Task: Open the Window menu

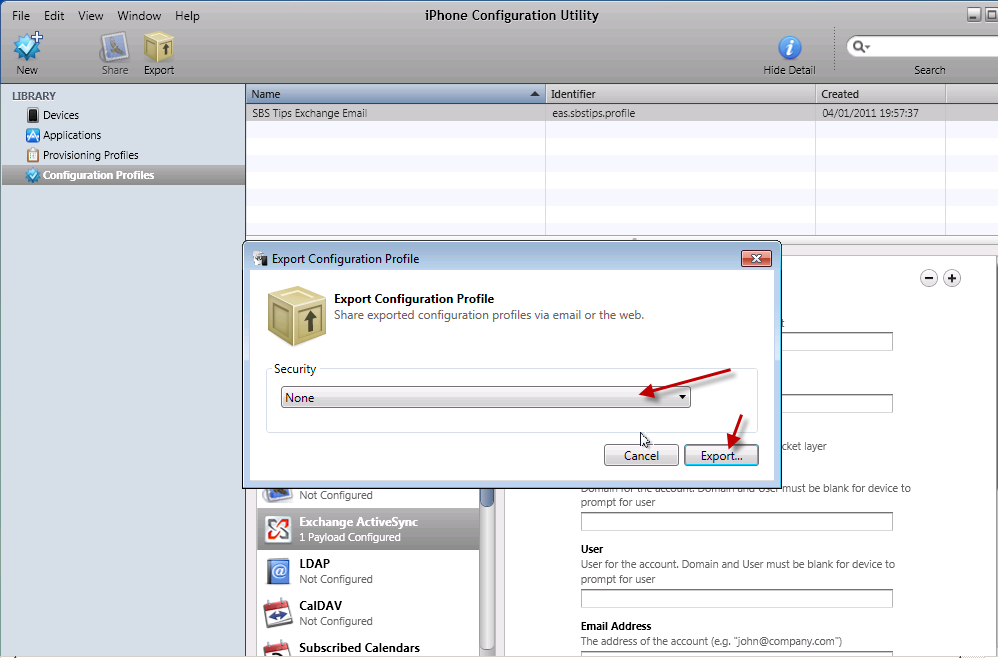Action: click(x=138, y=16)
